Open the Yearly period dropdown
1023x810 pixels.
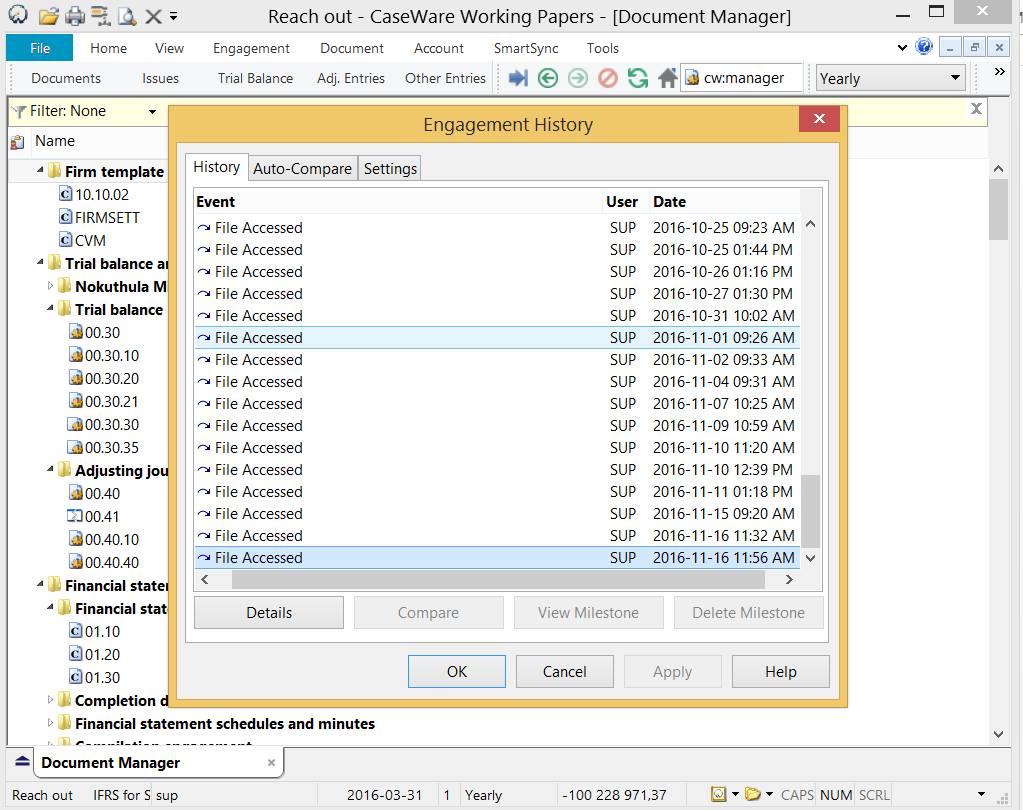[x=955, y=78]
